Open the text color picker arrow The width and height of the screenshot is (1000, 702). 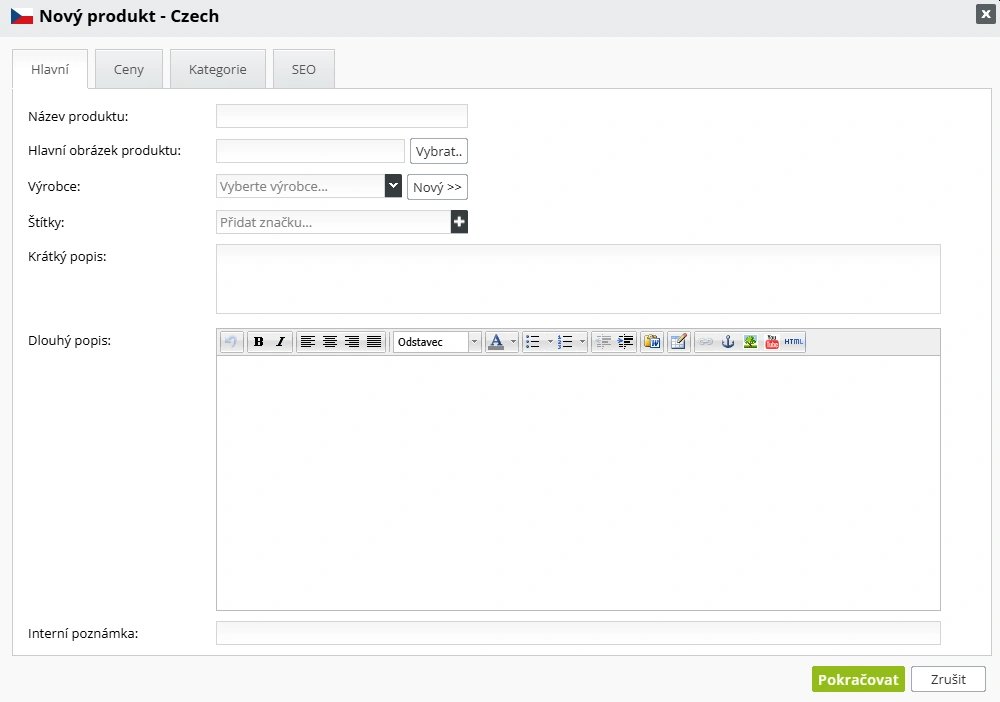pos(513,342)
